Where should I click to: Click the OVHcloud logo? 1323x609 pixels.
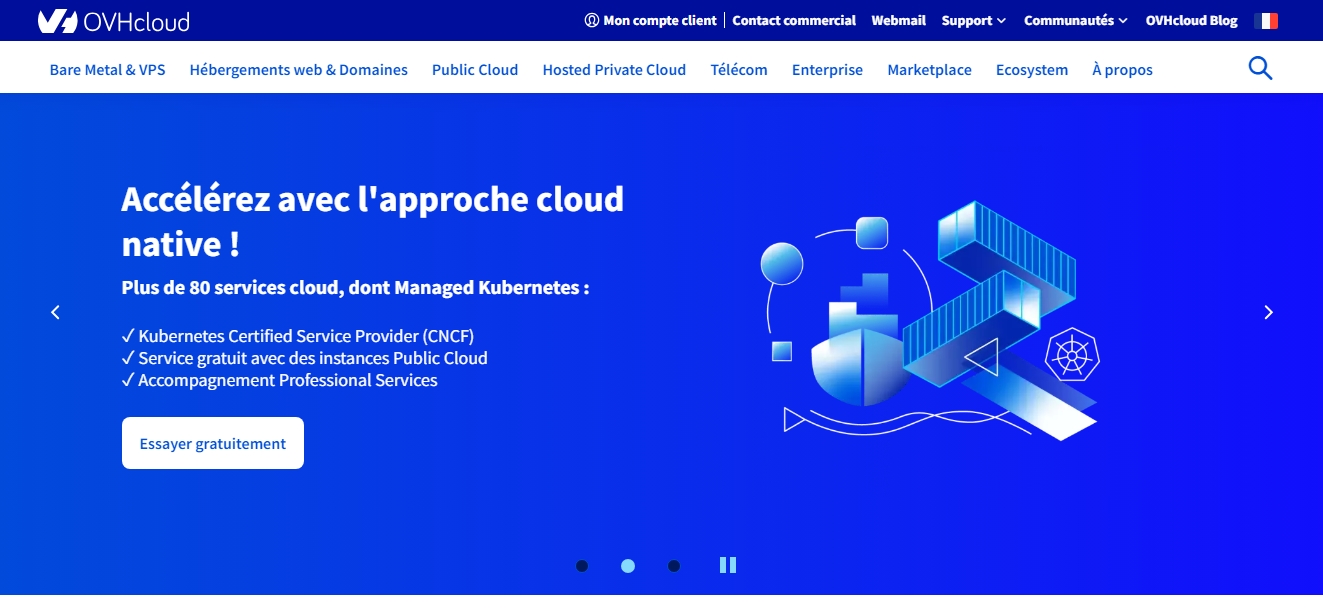[x=113, y=21]
